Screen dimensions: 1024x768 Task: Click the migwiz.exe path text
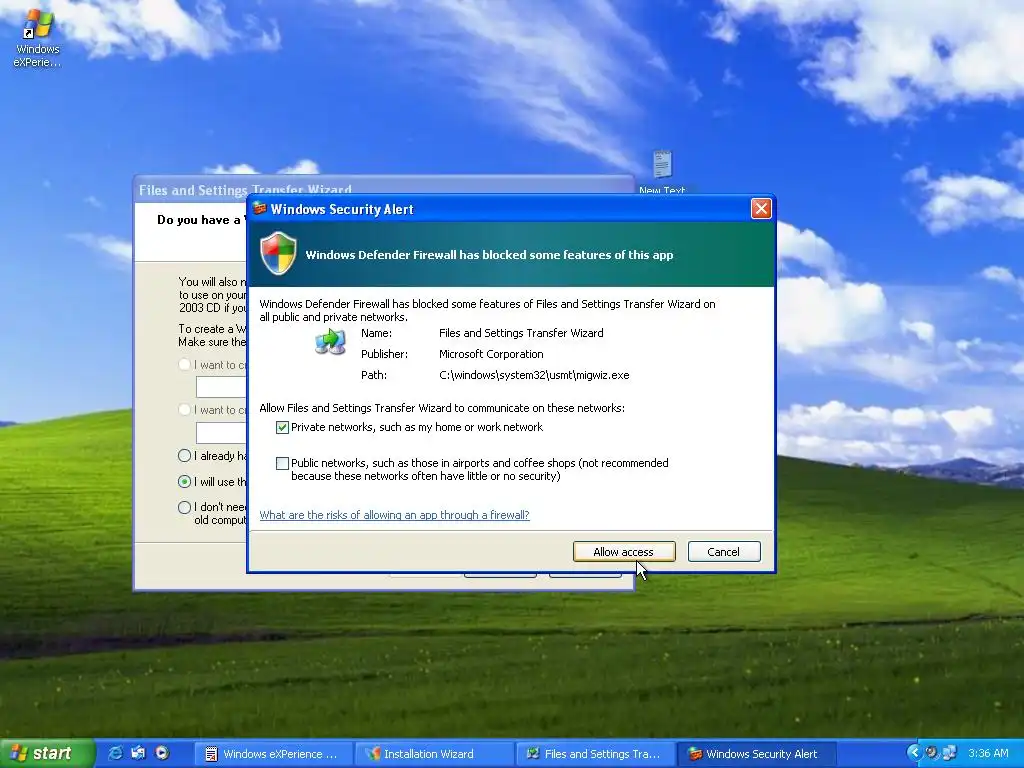(x=534, y=375)
